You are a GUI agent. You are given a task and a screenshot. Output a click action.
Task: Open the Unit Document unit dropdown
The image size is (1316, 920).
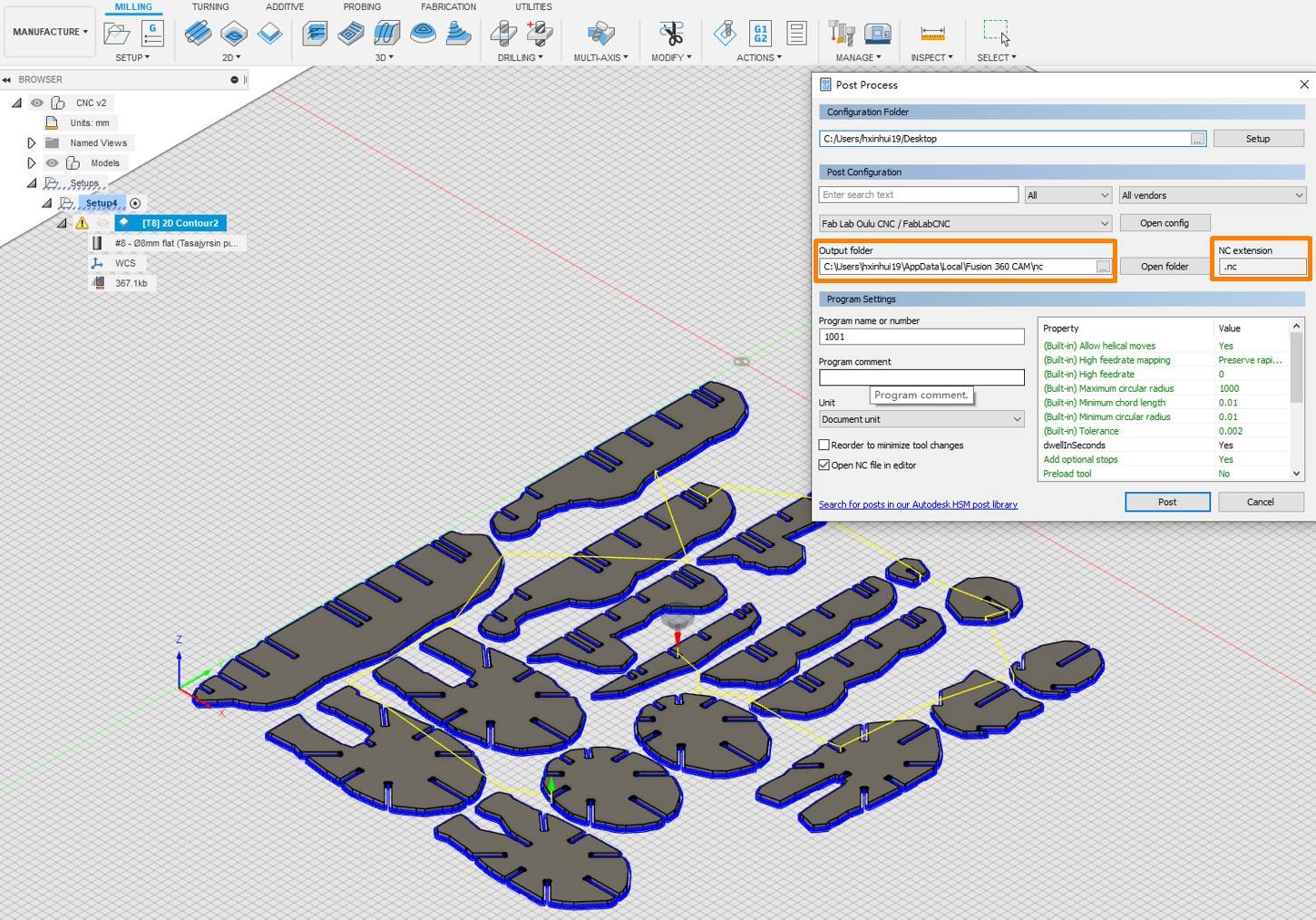click(x=921, y=419)
